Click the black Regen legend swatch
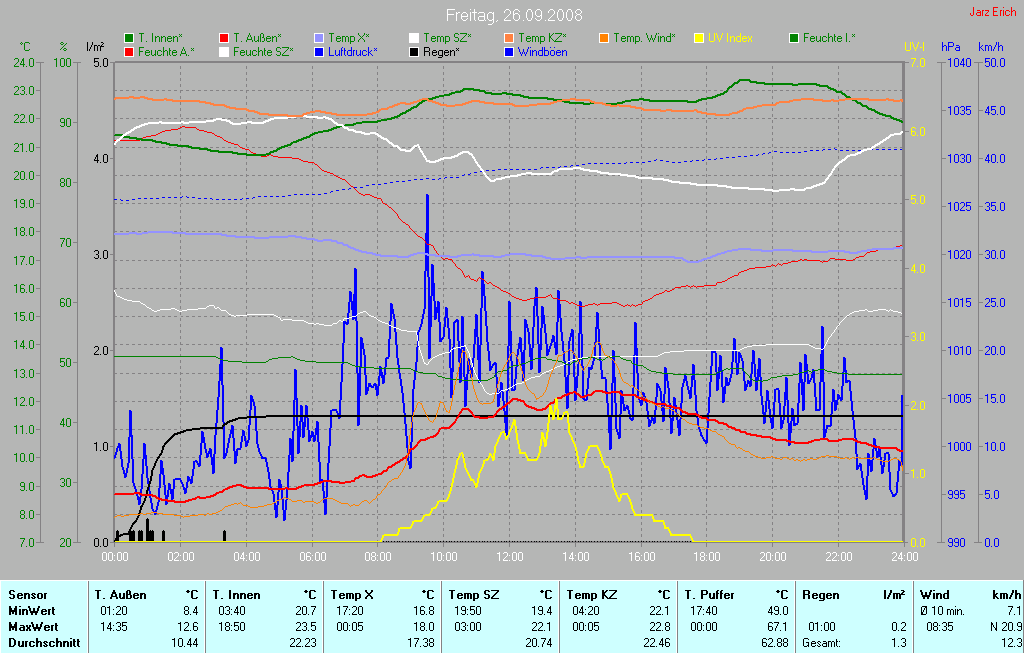The image size is (1024, 653). (414, 51)
